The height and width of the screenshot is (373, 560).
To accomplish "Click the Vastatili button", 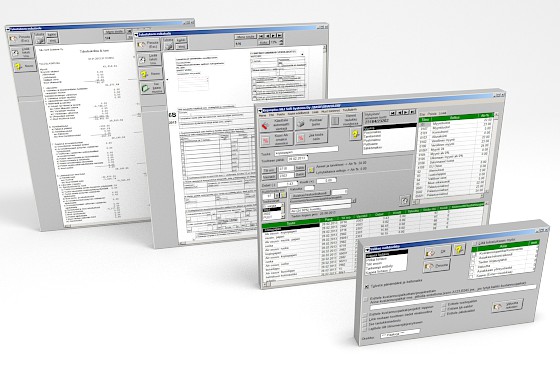I will 269,177.
